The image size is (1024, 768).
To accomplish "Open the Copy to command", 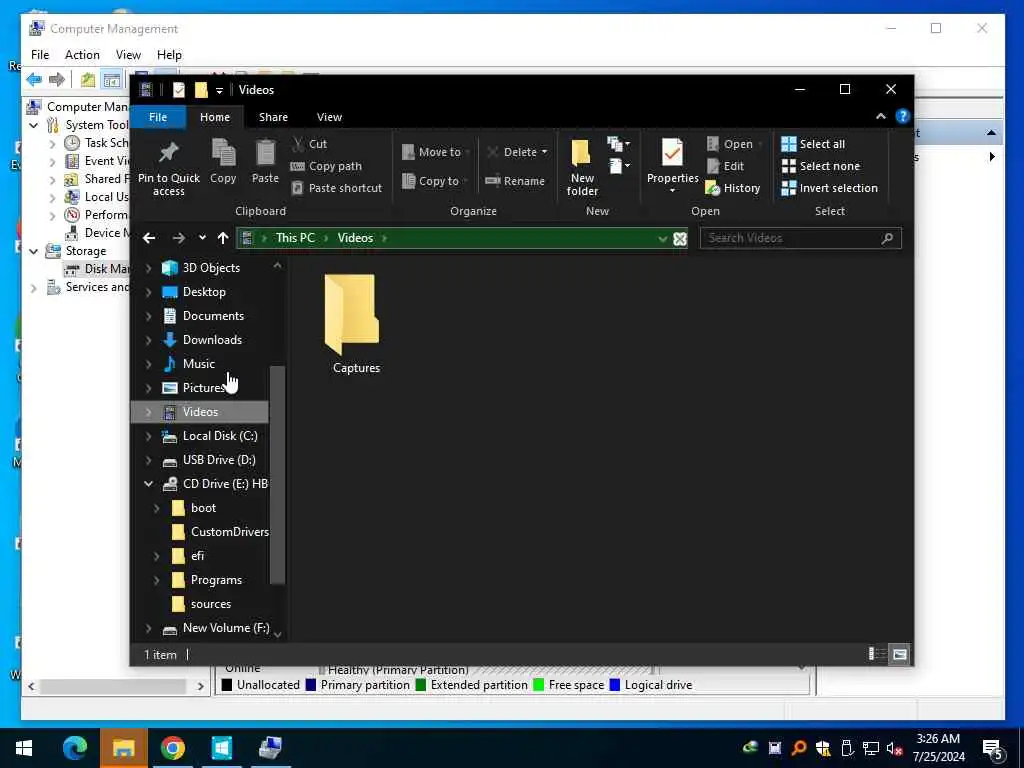I will (x=434, y=181).
